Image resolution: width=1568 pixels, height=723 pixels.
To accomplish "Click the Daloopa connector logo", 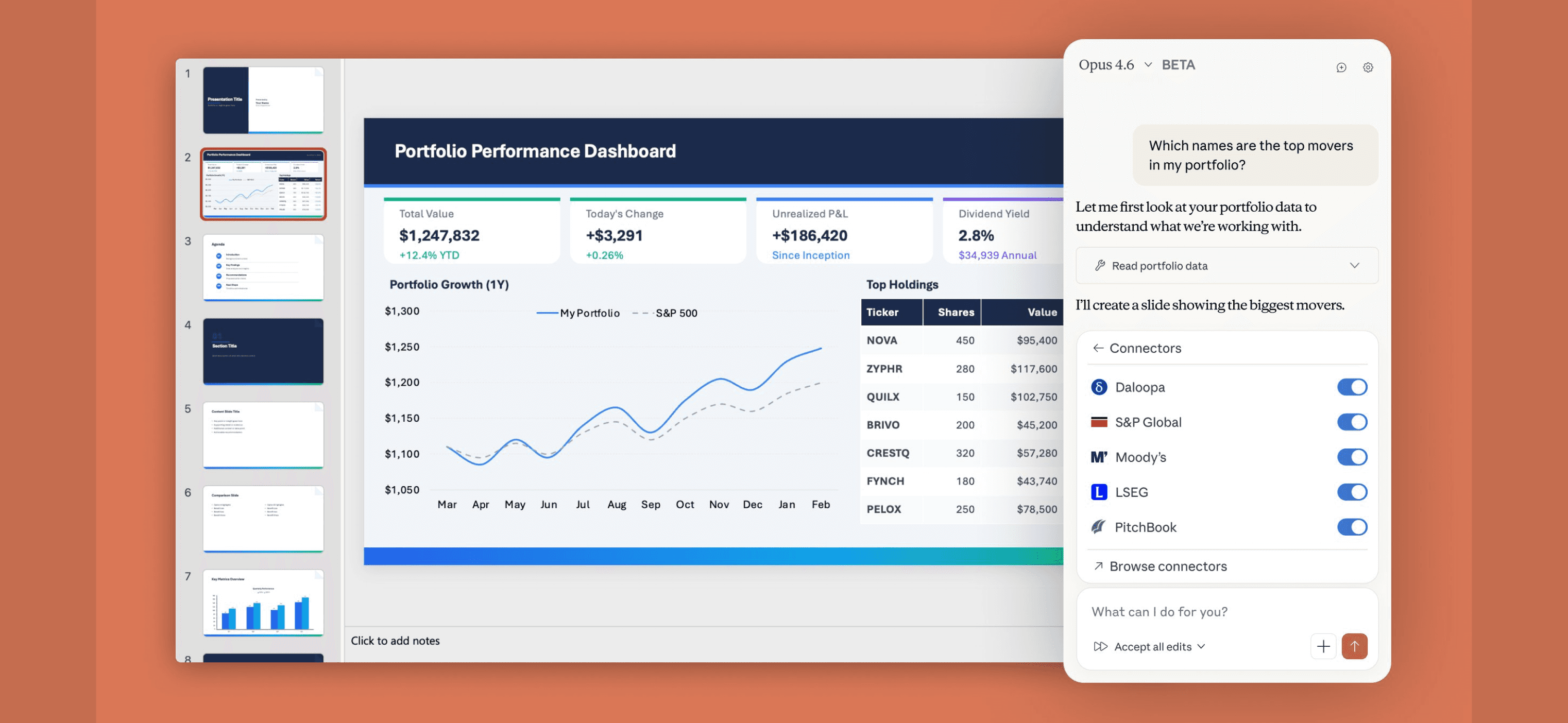I will click(1099, 387).
